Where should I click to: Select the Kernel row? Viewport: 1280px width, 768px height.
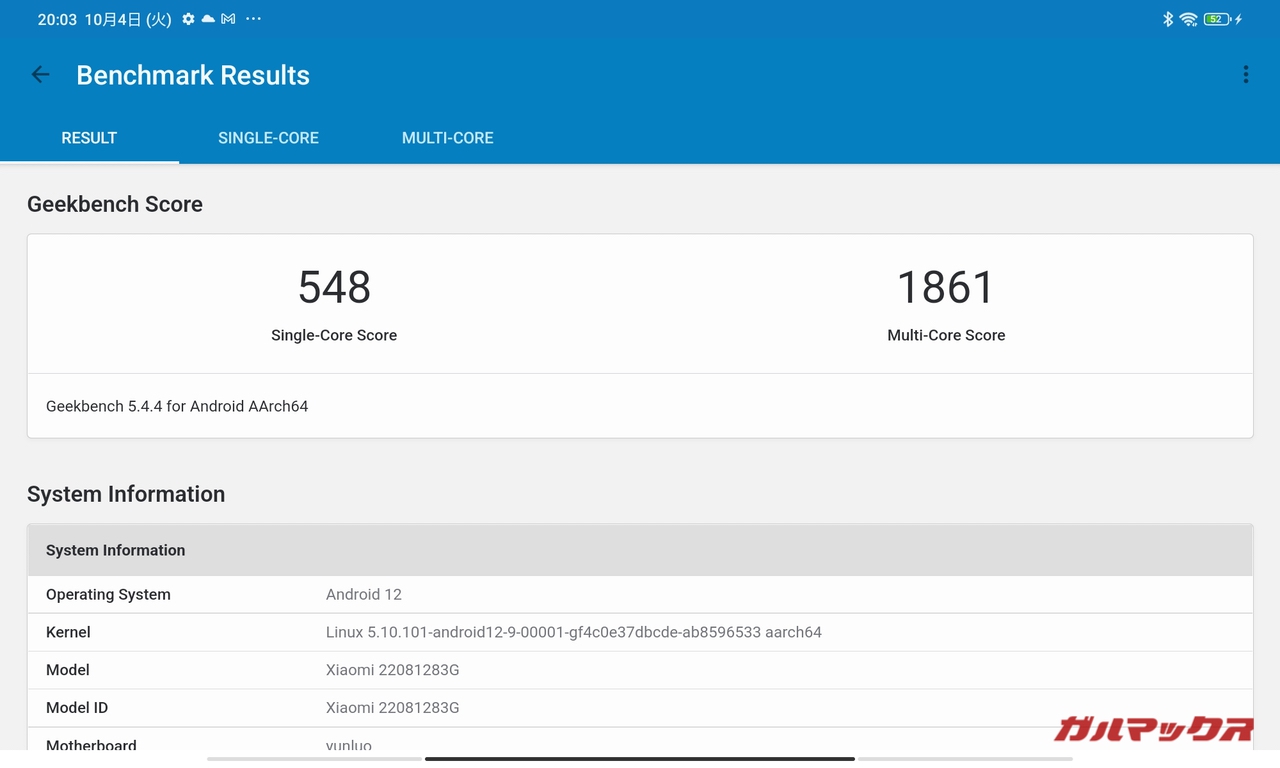[640, 632]
